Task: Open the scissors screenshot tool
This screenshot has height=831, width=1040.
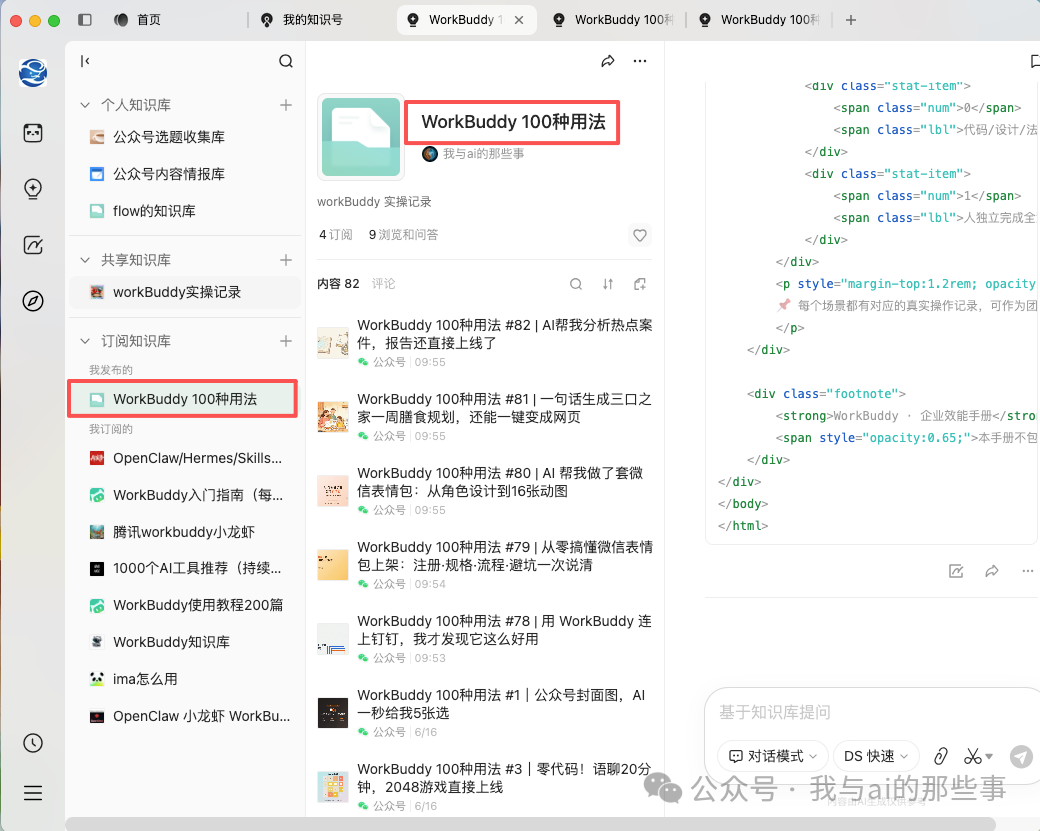Action: (972, 756)
